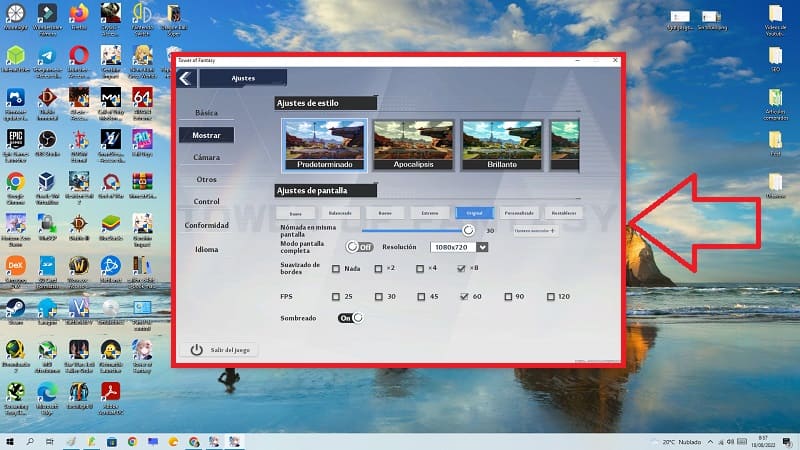The image size is (800, 450).
Task: Click the Restablecer button
Action: coord(564,213)
